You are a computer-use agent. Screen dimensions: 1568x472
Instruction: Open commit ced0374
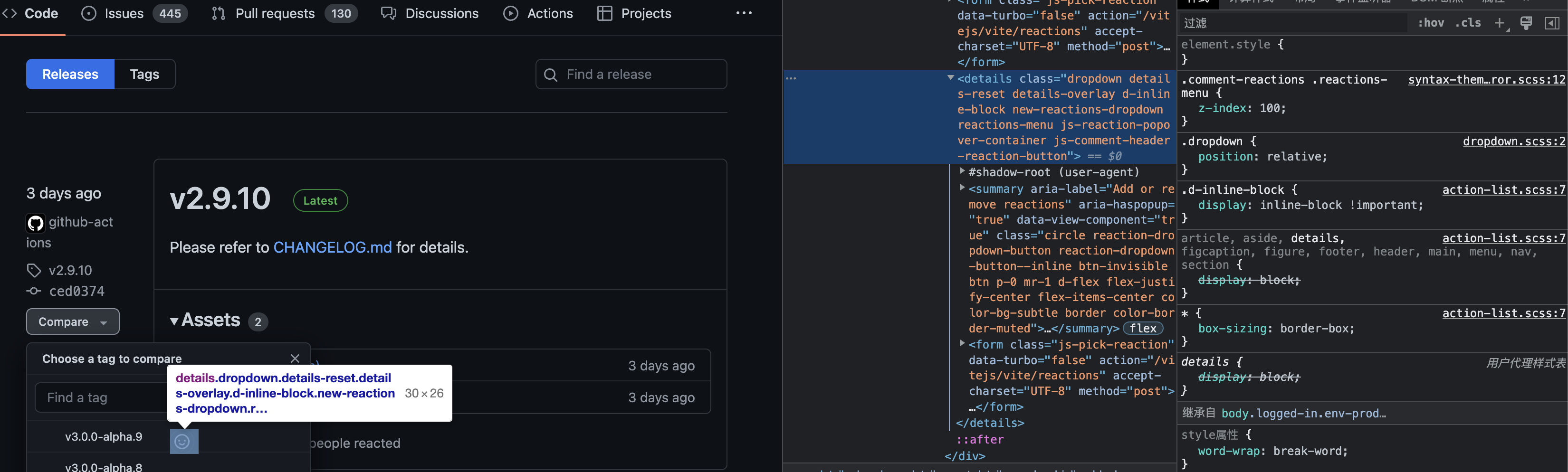(76, 292)
